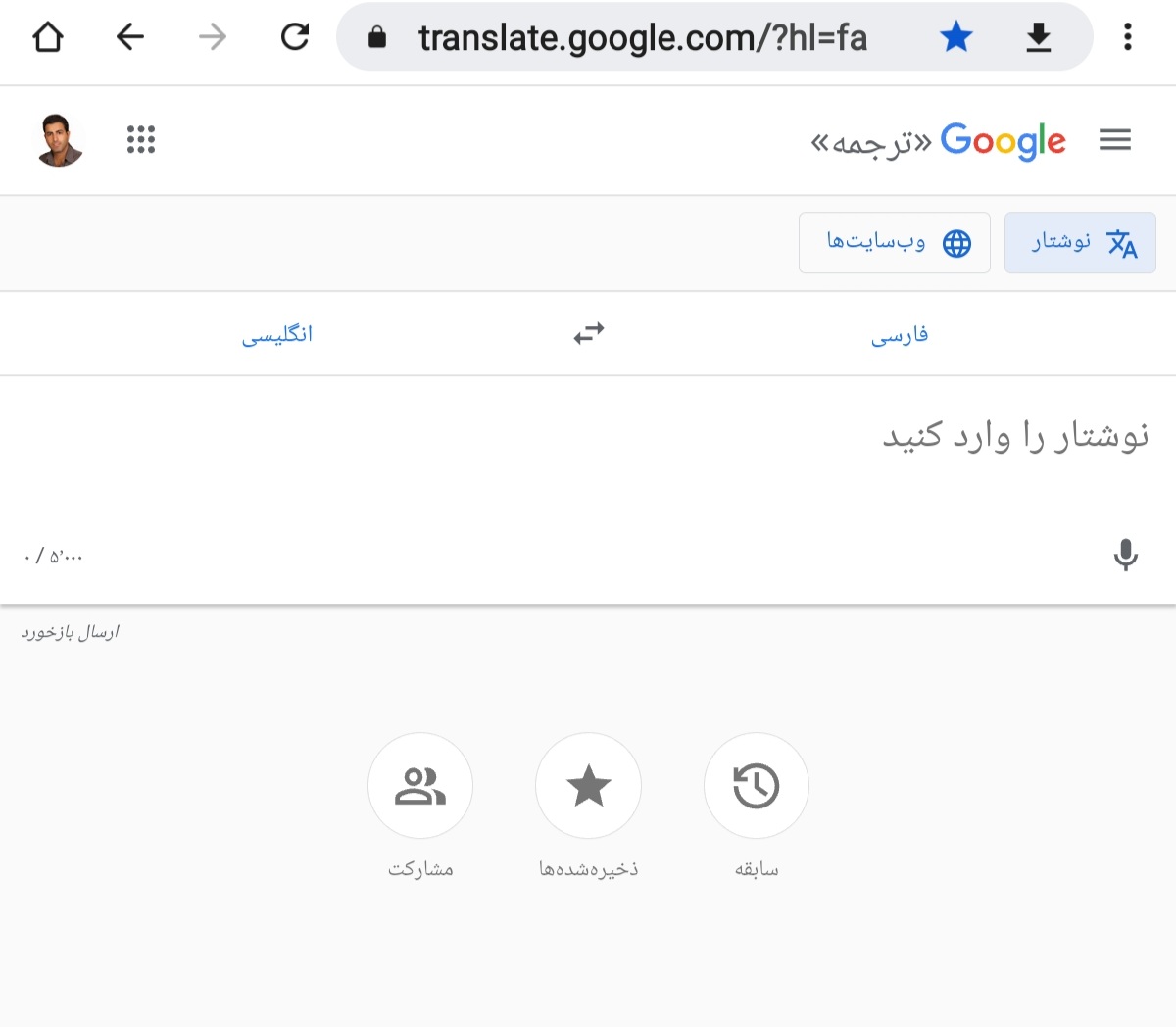Open the Google apps grid

141,140
